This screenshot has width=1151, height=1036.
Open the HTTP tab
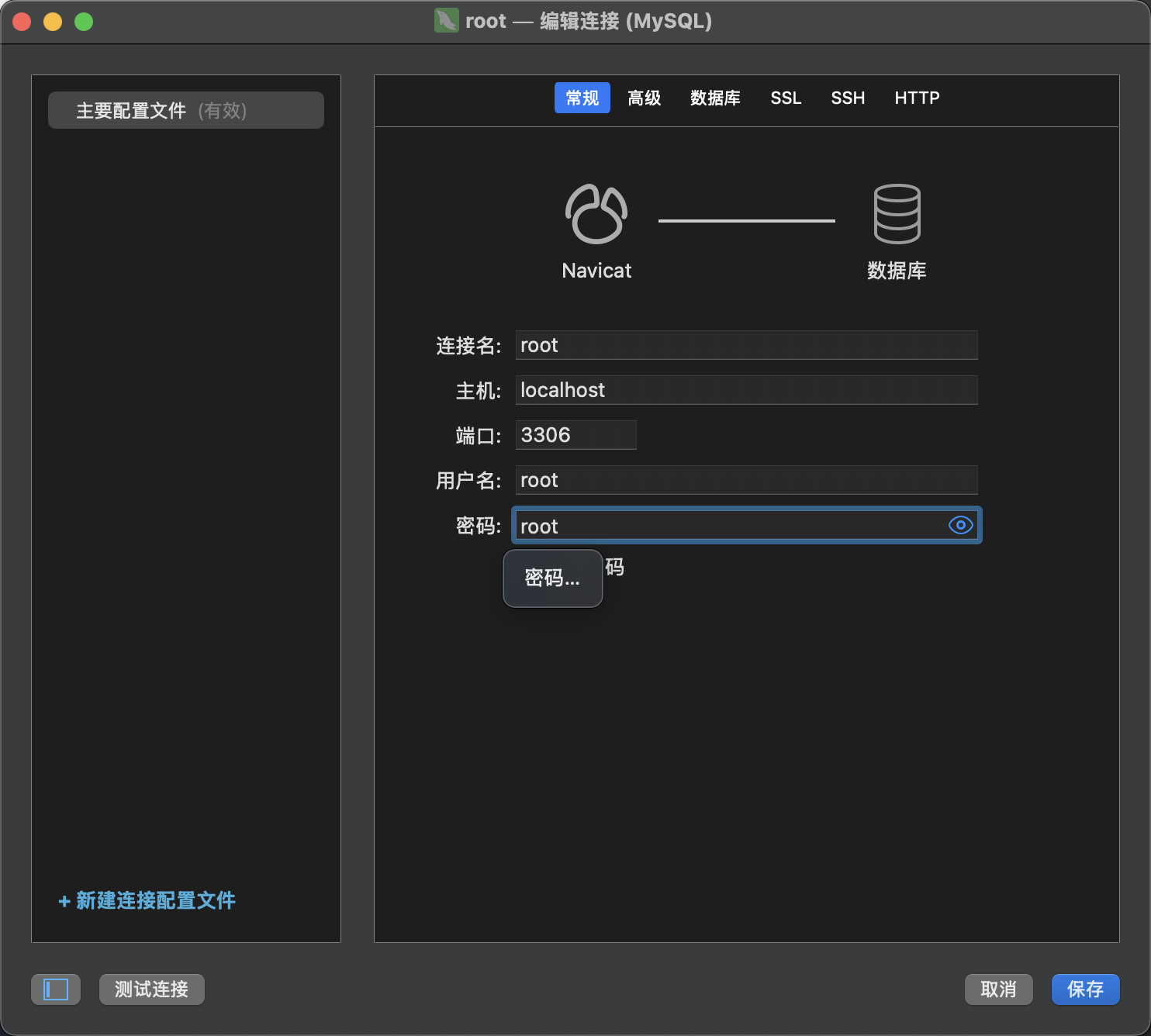pos(917,98)
